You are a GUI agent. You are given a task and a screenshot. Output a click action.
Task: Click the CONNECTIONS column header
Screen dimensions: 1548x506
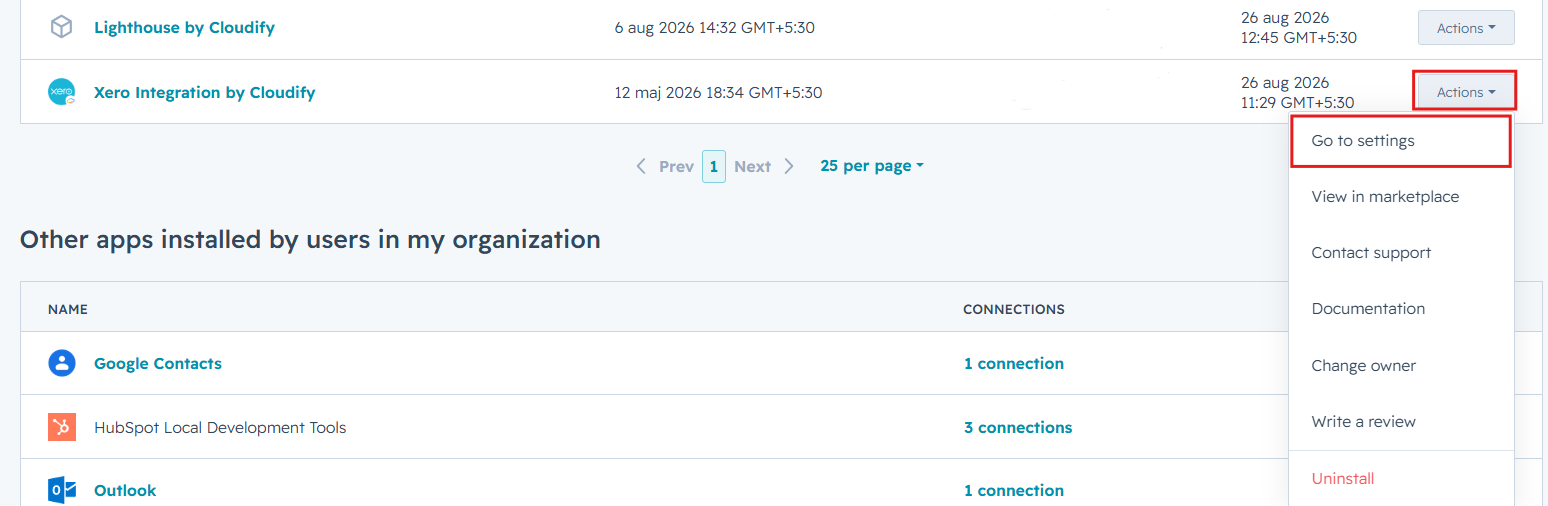[x=1014, y=309]
